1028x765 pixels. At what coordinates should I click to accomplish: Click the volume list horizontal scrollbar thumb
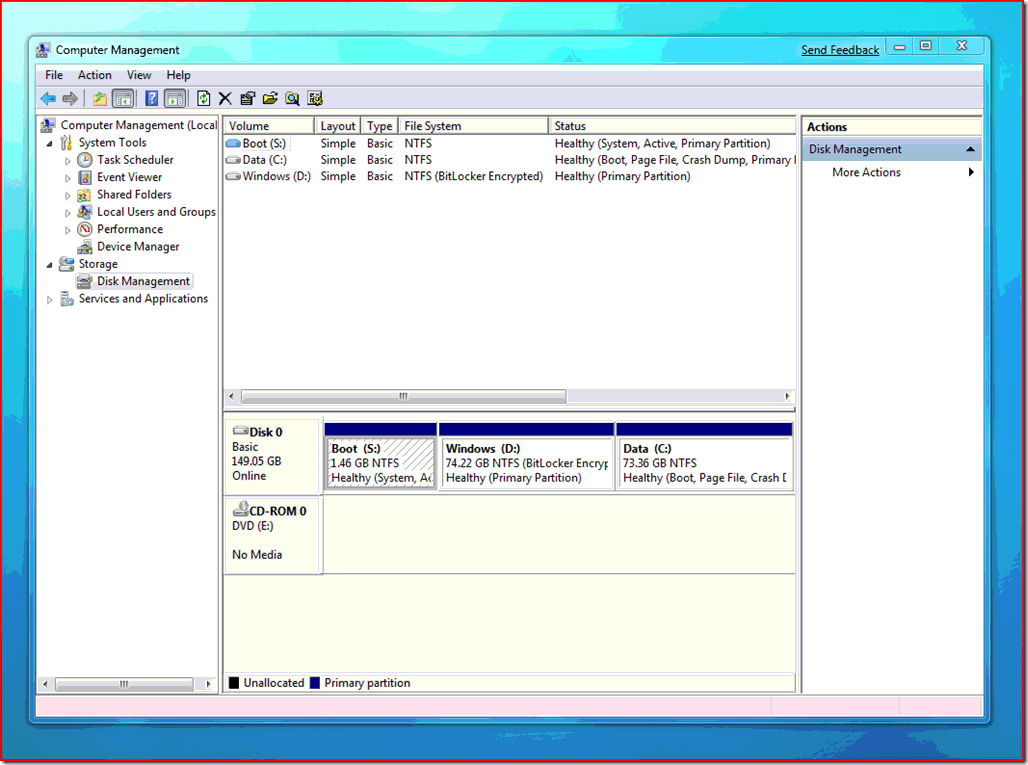coord(403,396)
